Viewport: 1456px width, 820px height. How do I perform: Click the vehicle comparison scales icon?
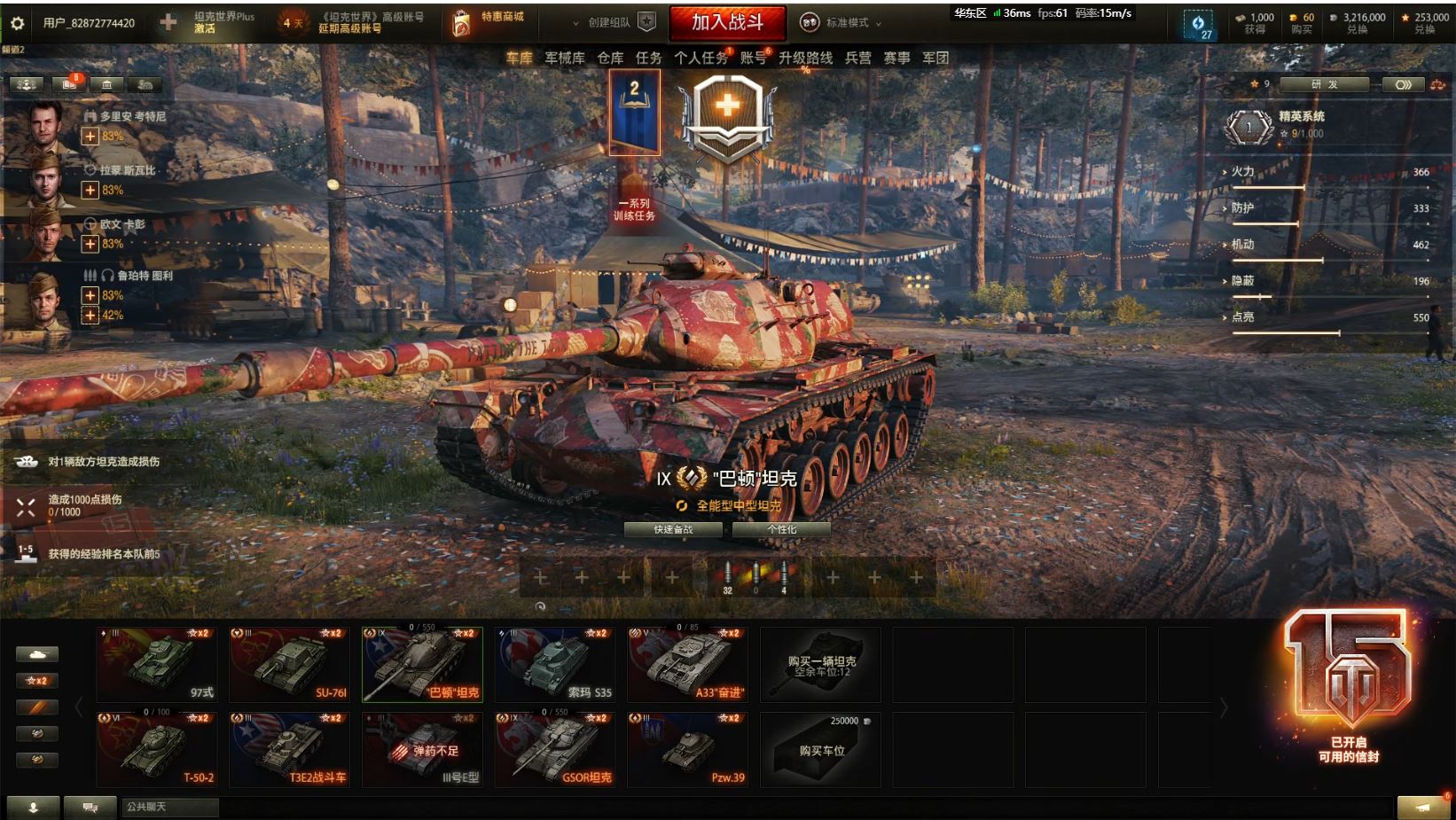pyautogui.click(x=1437, y=85)
